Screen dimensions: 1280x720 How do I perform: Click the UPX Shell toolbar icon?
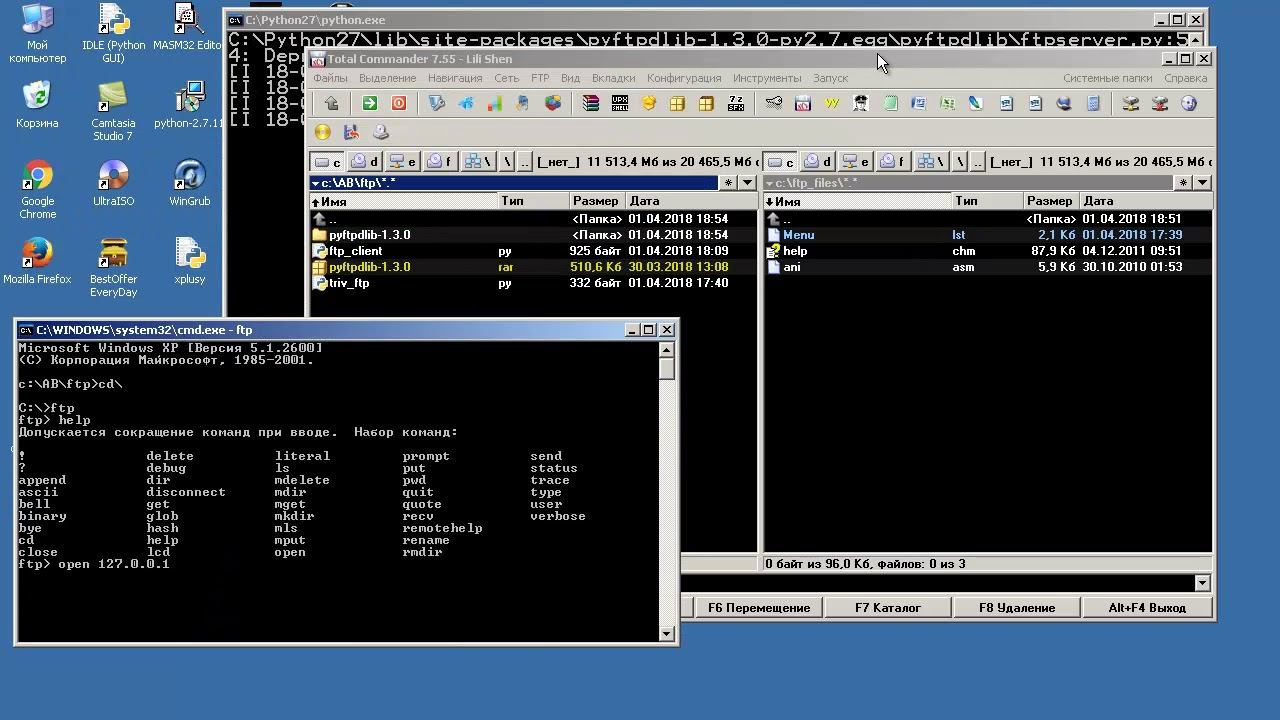(x=620, y=103)
